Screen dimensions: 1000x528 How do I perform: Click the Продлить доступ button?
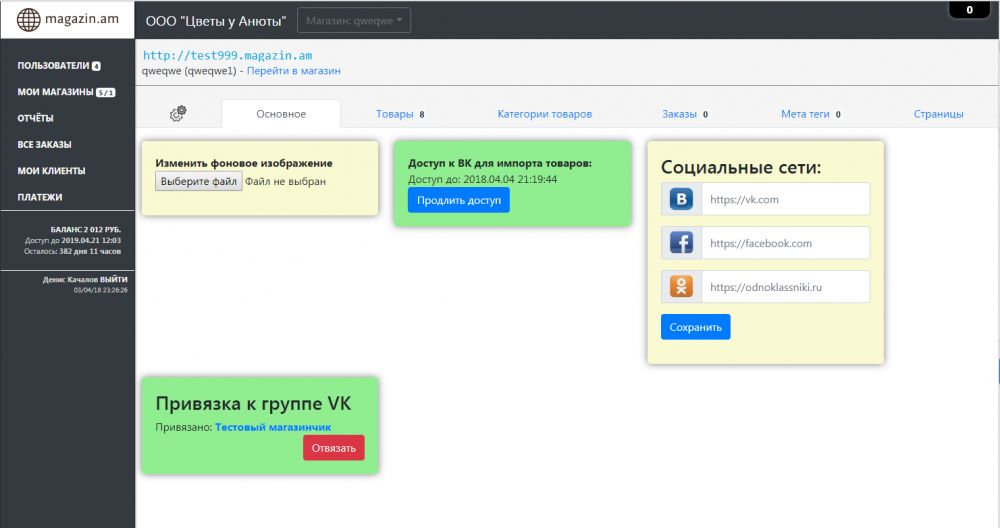458,200
